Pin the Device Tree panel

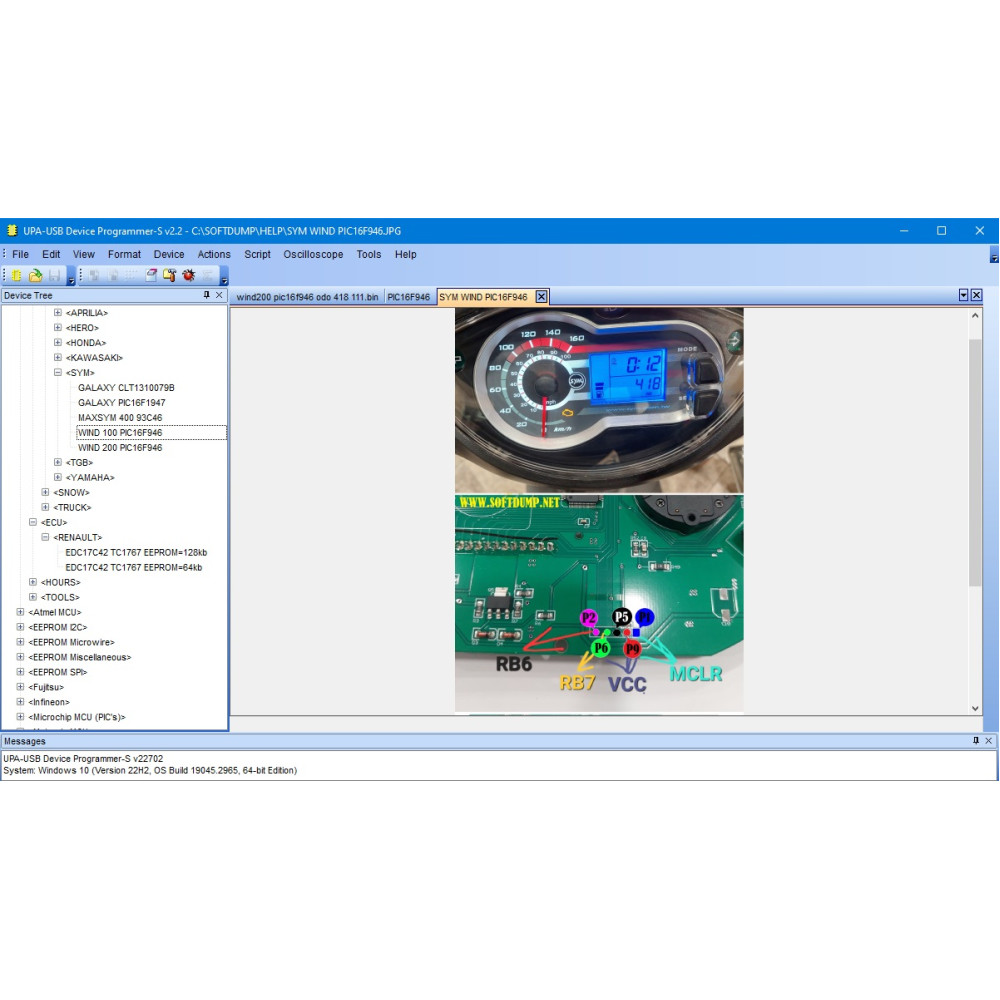click(x=207, y=295)
